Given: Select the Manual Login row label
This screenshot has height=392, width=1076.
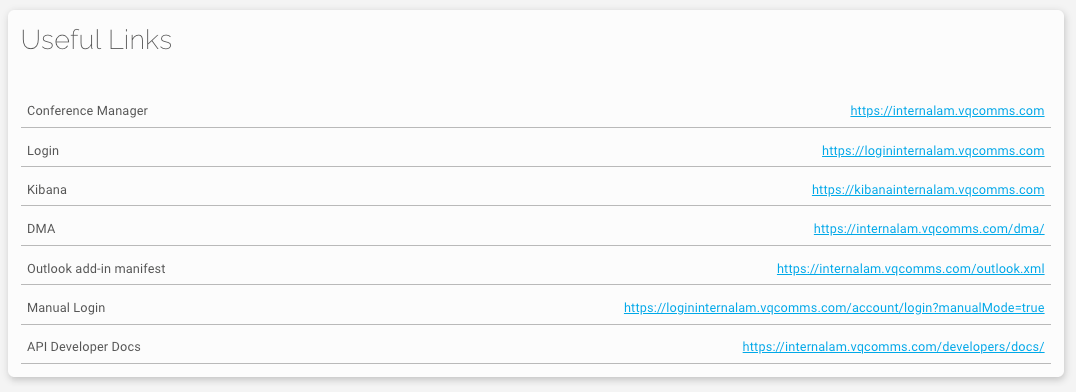Looking at the screenshot, I should [66, 308].
